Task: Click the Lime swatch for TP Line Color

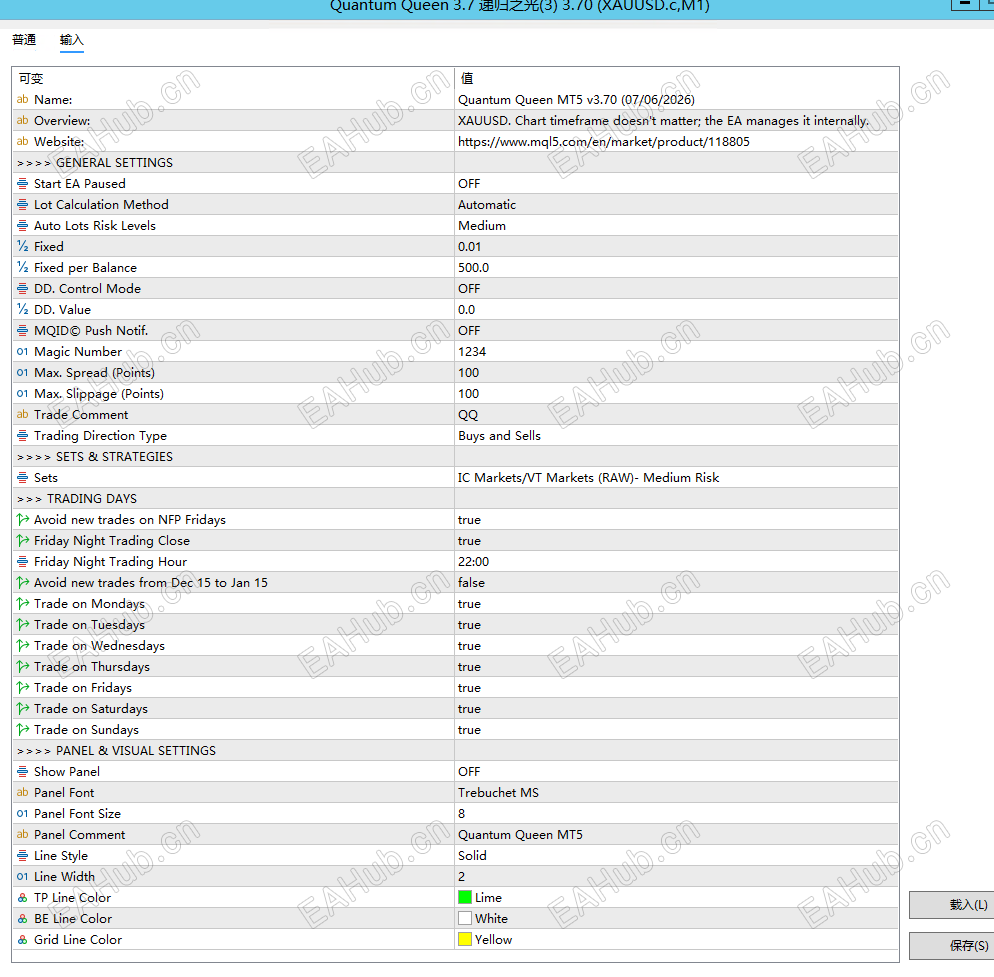Action: click(465, 898)
